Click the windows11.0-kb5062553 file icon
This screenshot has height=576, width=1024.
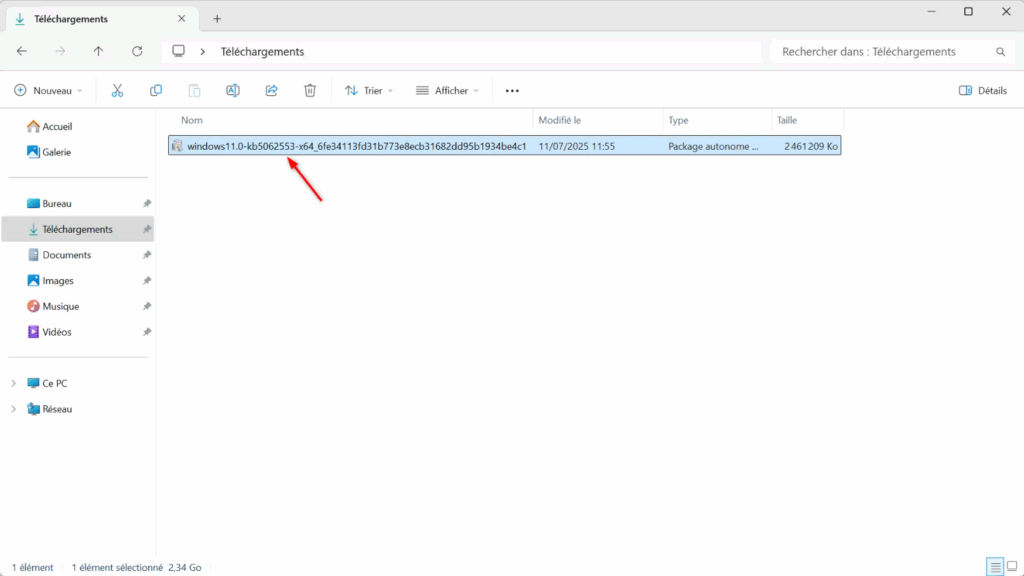[x=177, y=146]
